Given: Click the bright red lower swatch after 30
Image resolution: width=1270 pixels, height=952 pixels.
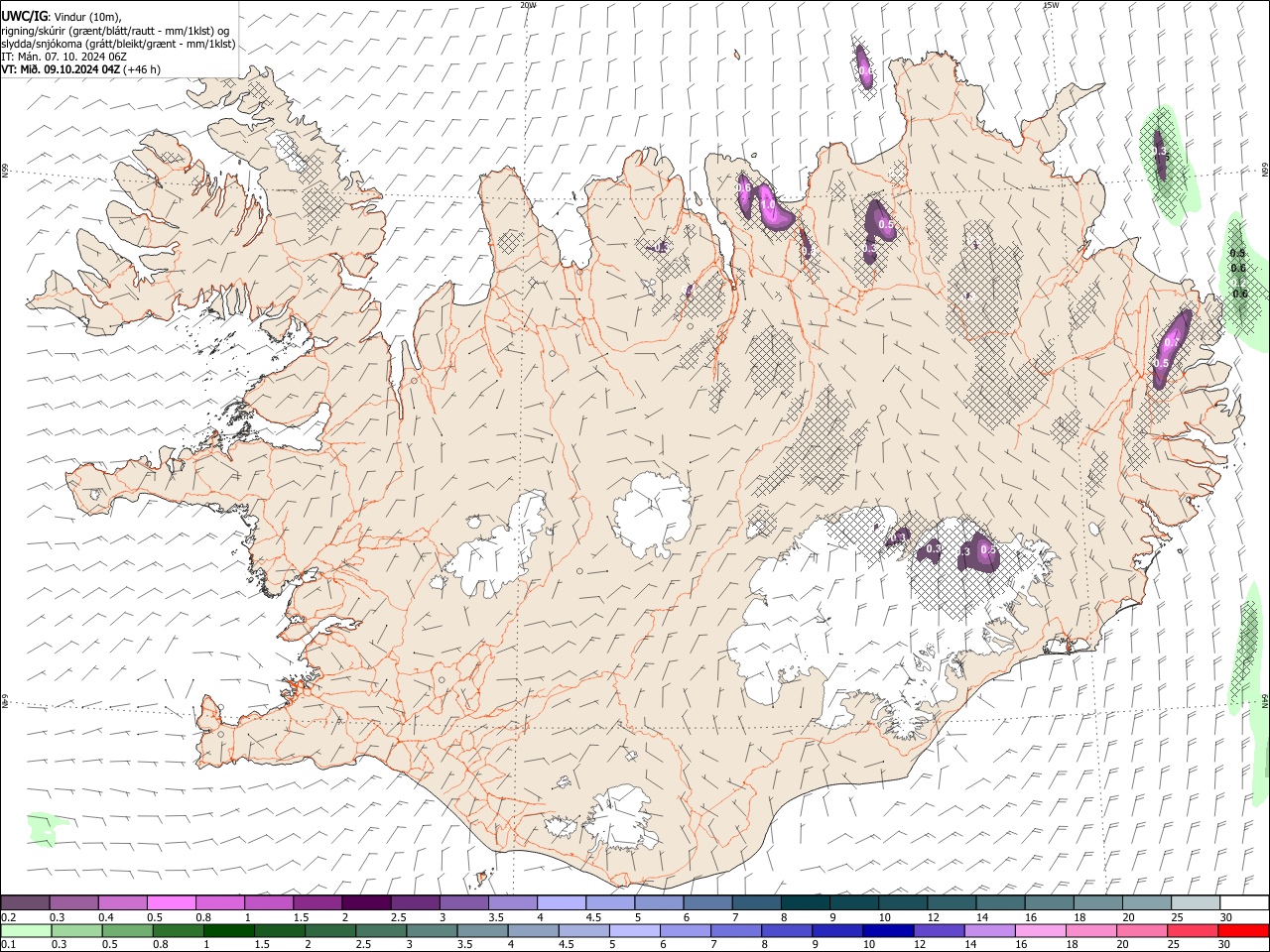Looking at the screenshot, I should pyautogui.click(x=1243, y=930).
